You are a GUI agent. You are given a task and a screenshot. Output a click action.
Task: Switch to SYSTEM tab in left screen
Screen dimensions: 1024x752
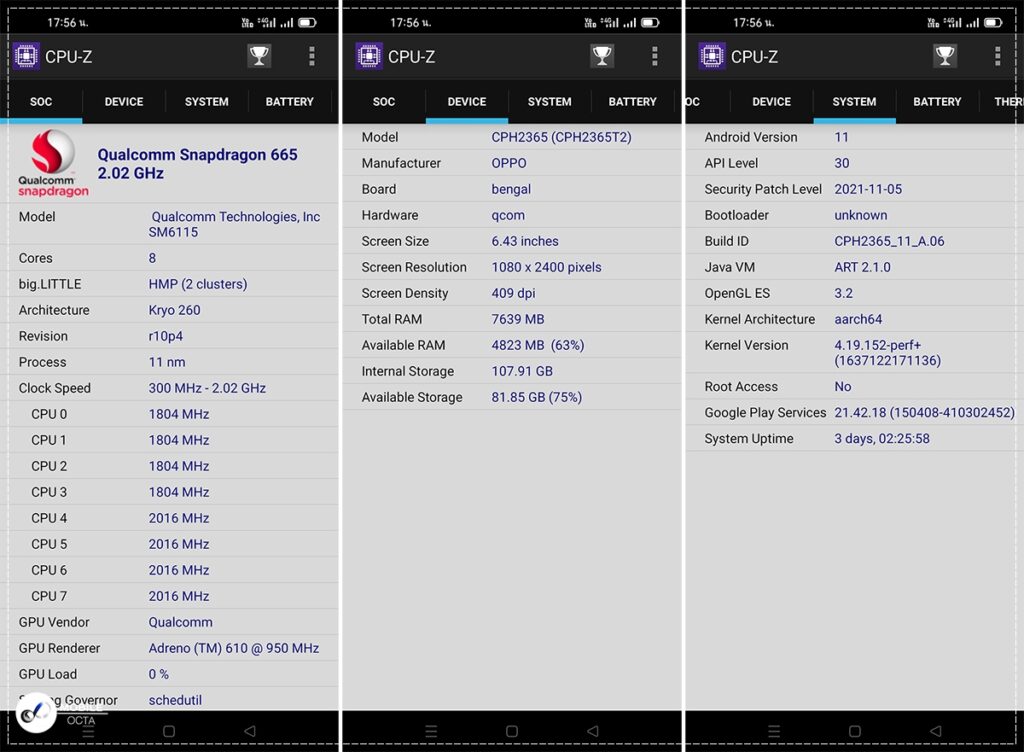206,102
